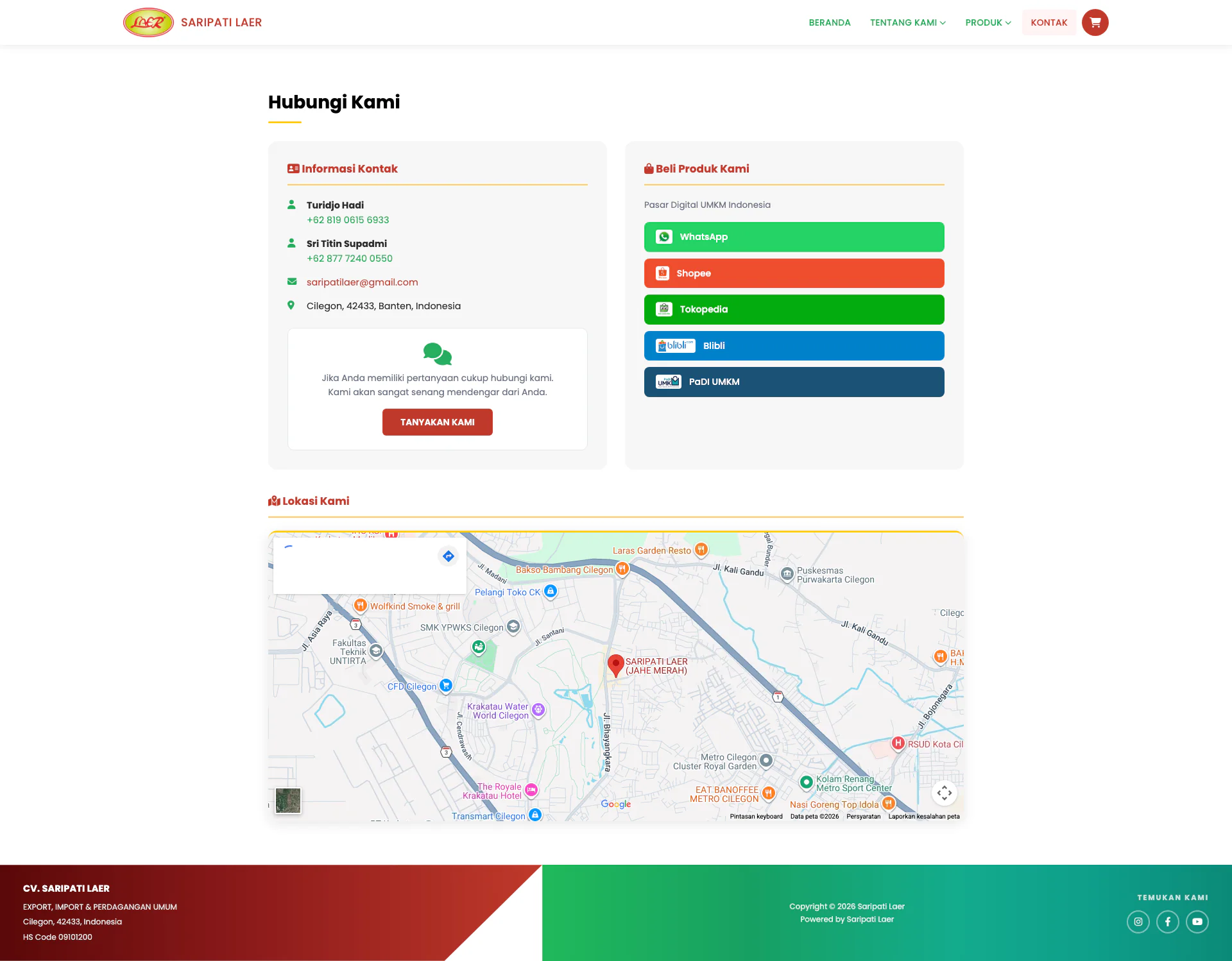The width and height of the screenshot is (1232, 961).
Task: Click the SARIPATI LAER red map pin
Action: (x=615, y=665)
